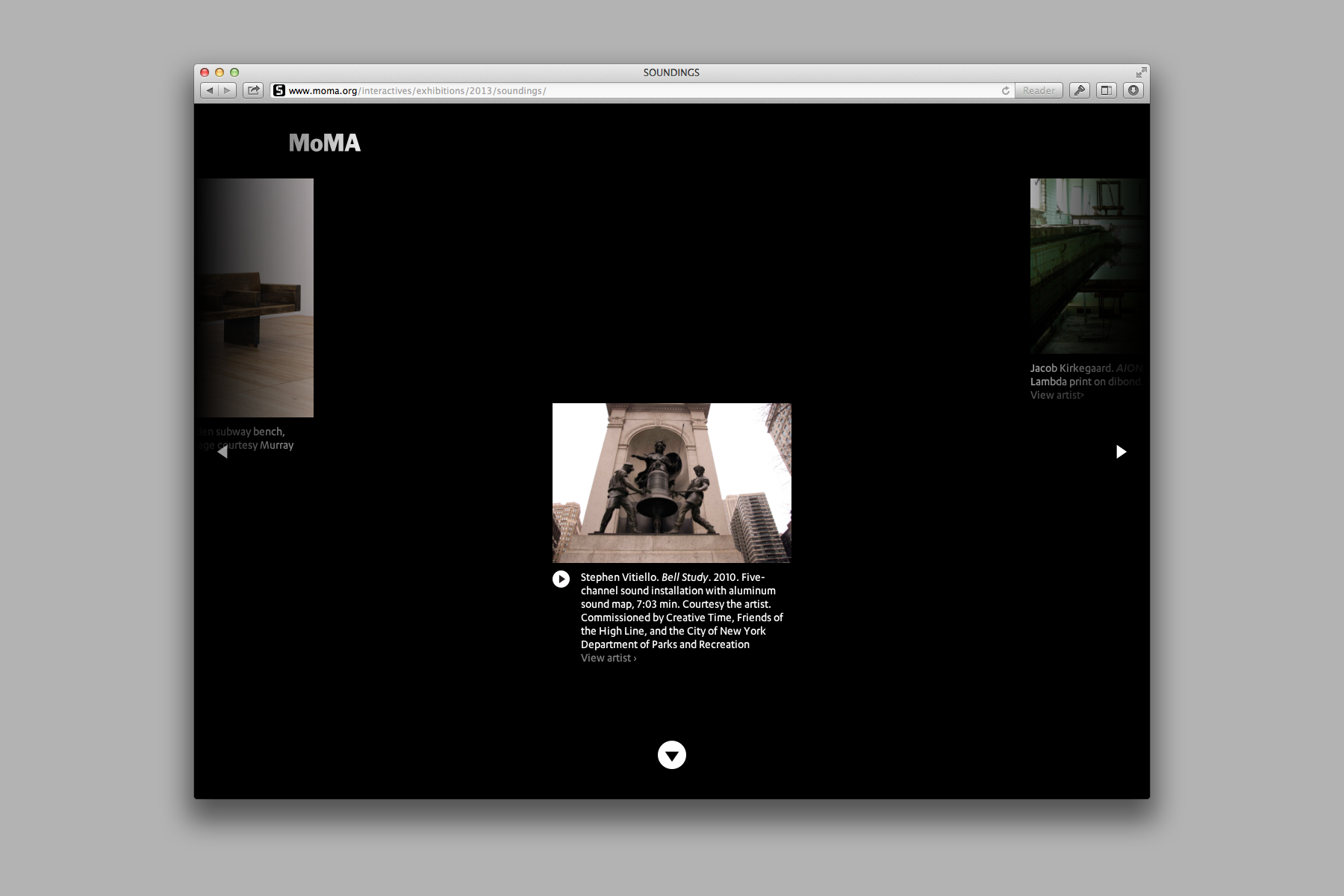Go to next artwork with right arrow
The image size is (1344, 896).
coord(1121,452)
